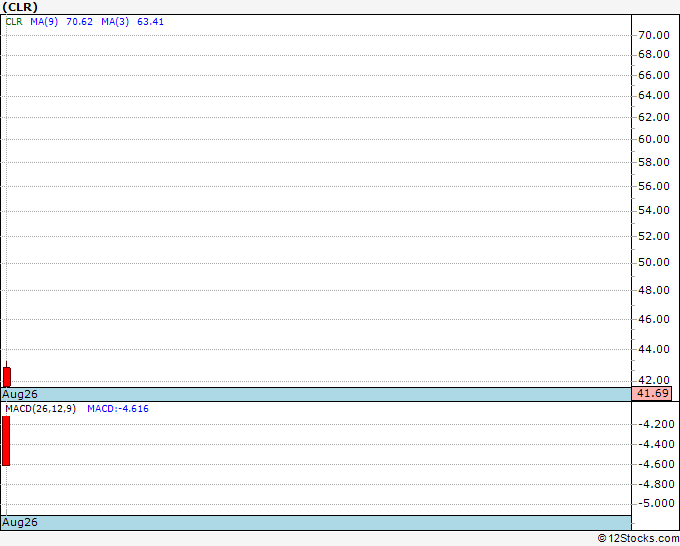This screenshot has width=680, height=546.
Task: Click Aug26 date label under price chart
Action: click(20, 394)
